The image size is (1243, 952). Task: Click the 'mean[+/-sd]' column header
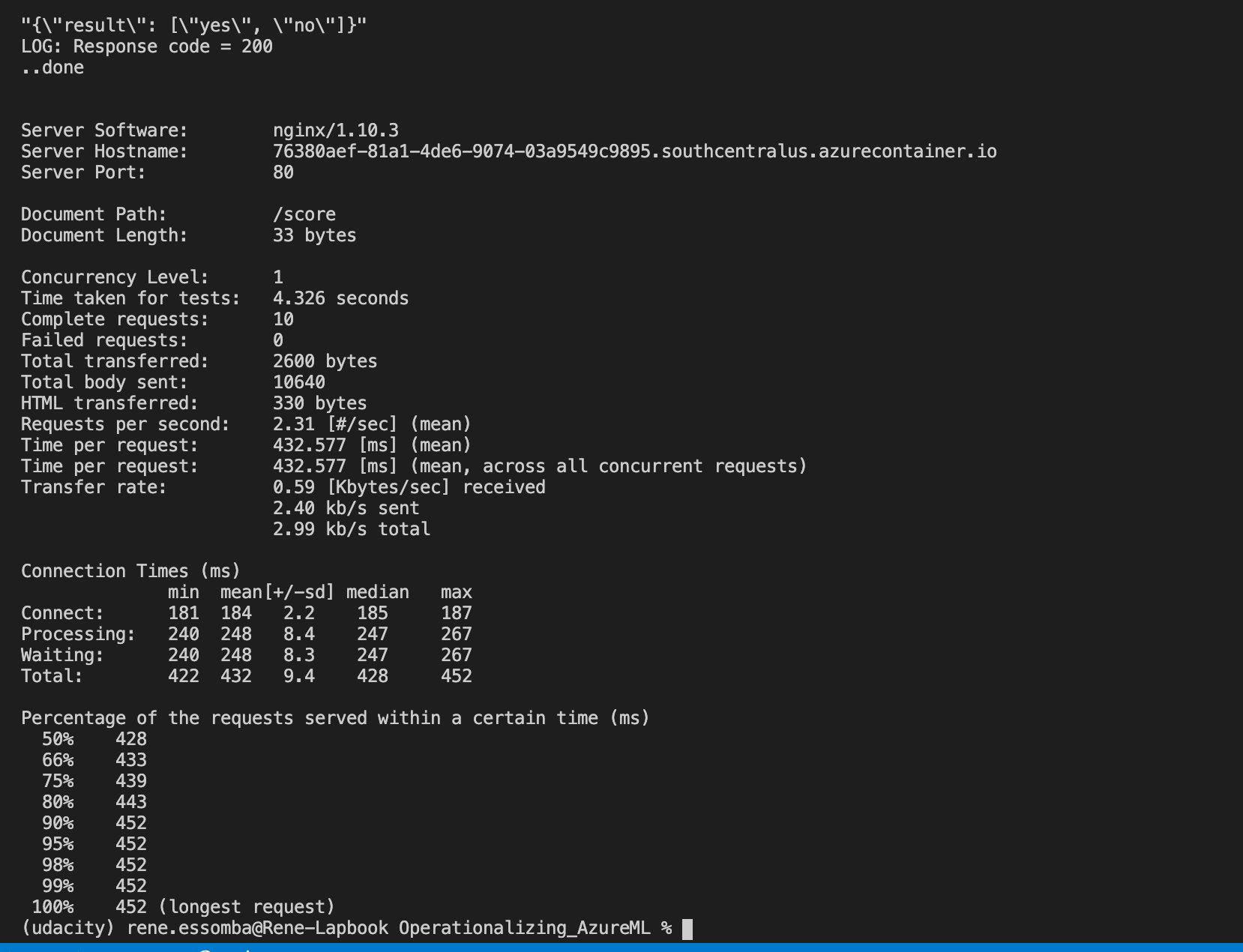click(x=277, y=592)
